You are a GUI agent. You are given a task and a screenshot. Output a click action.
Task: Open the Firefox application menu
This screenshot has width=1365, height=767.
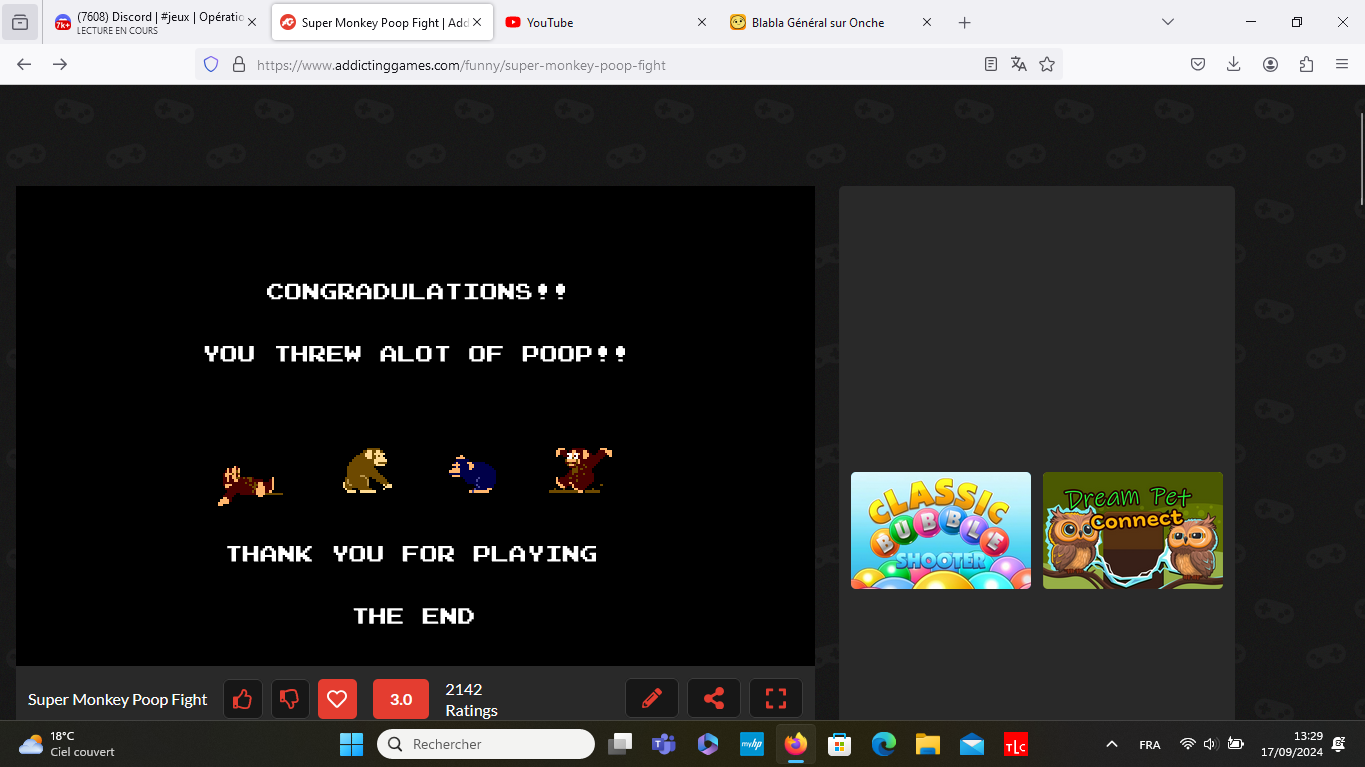(1342, 64)
